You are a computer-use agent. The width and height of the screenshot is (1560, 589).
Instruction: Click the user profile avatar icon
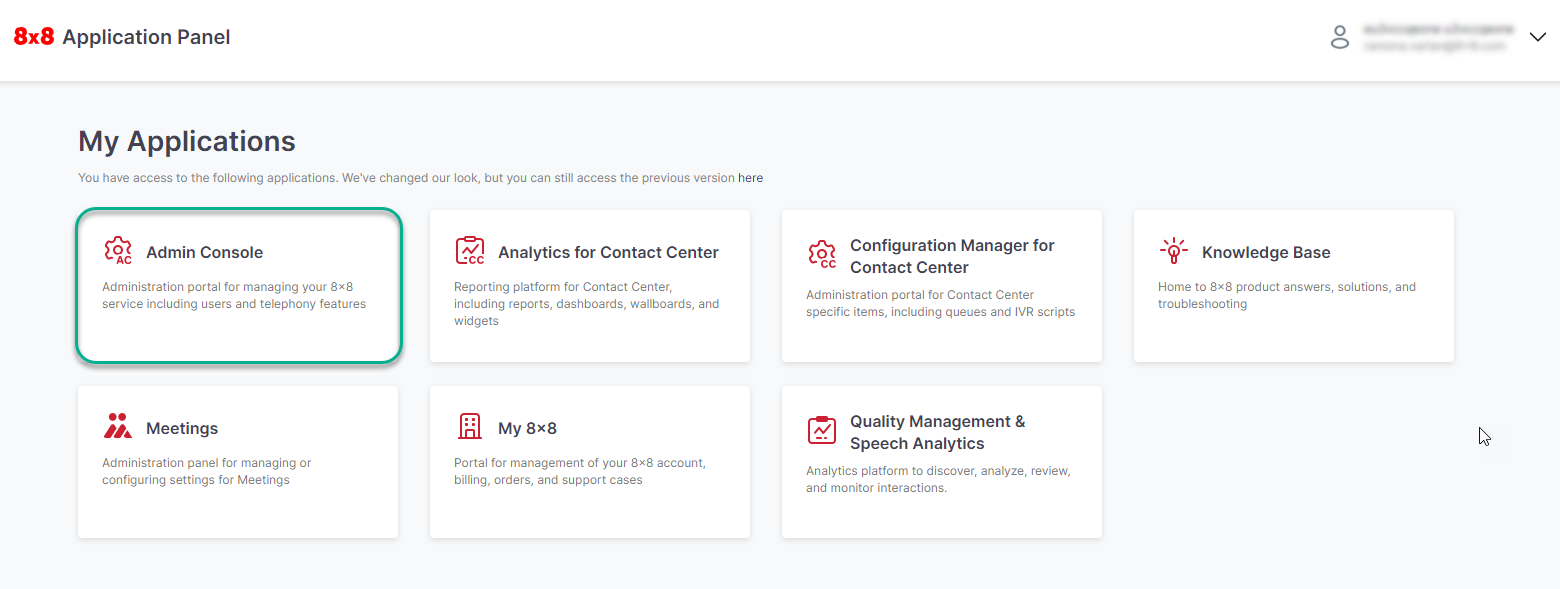(1340, 38)
